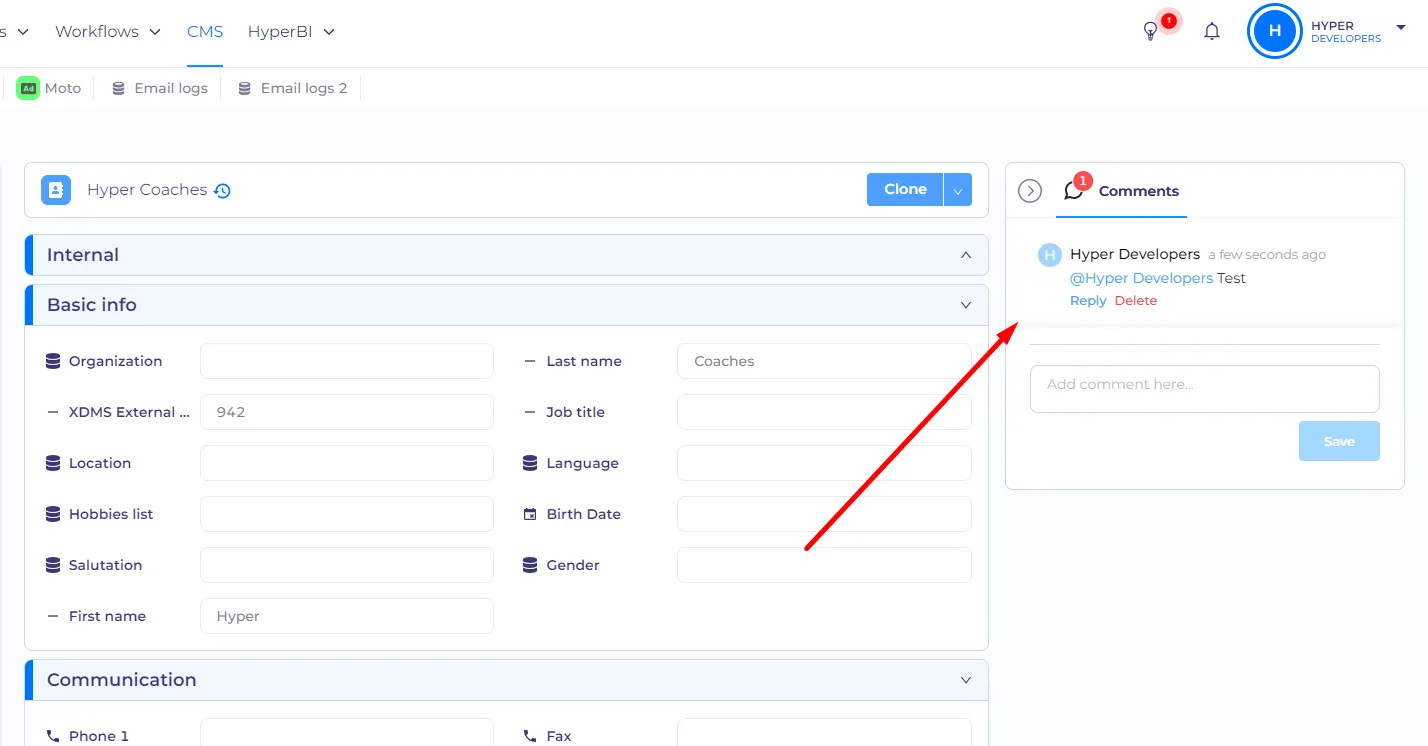The image size is (1428, 746).
Task: Open the HyperBI dropdown menu
Action: [x=291, y=32]
